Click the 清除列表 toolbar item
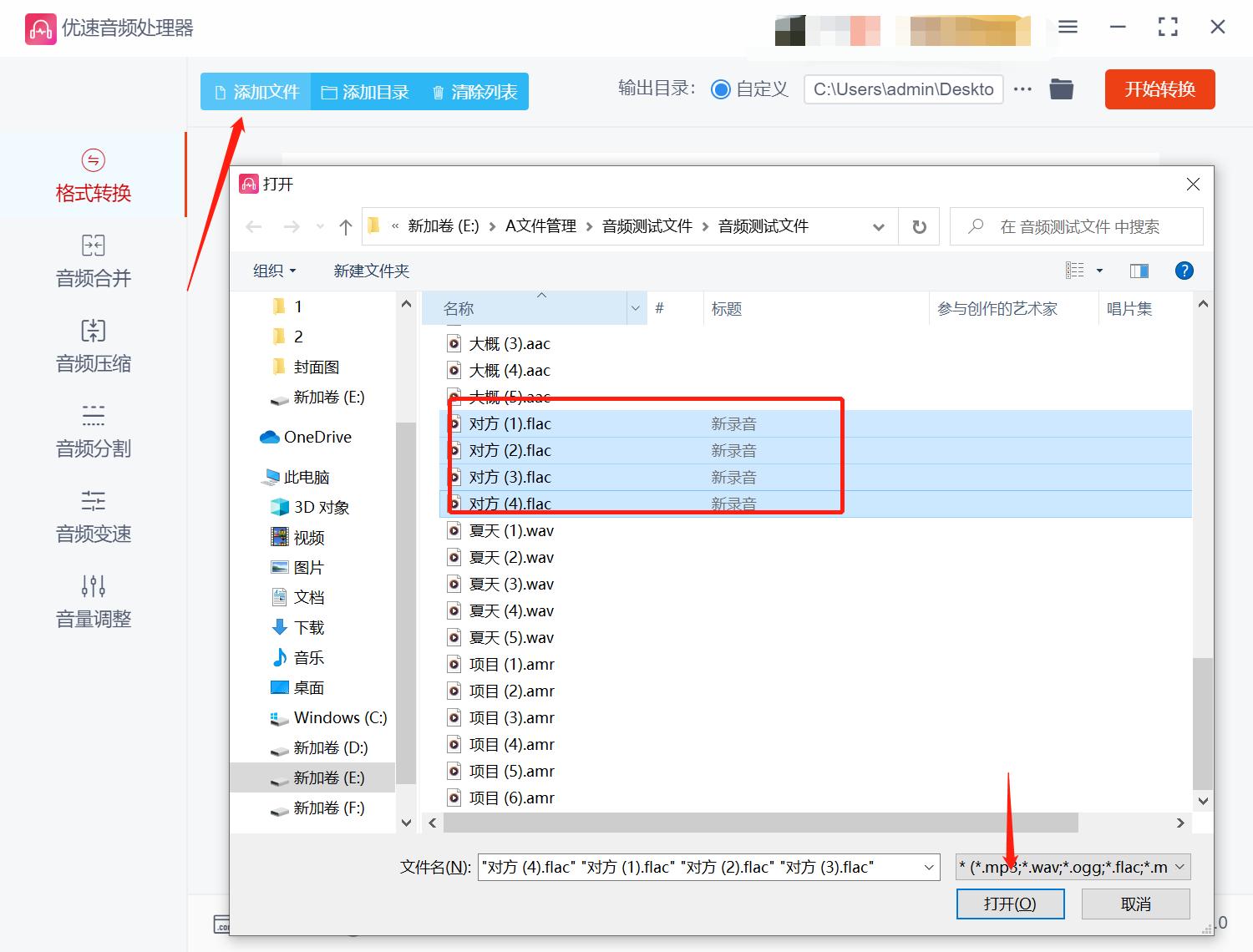The height and width of the screenshot is (952, 1253). point(474,92)
